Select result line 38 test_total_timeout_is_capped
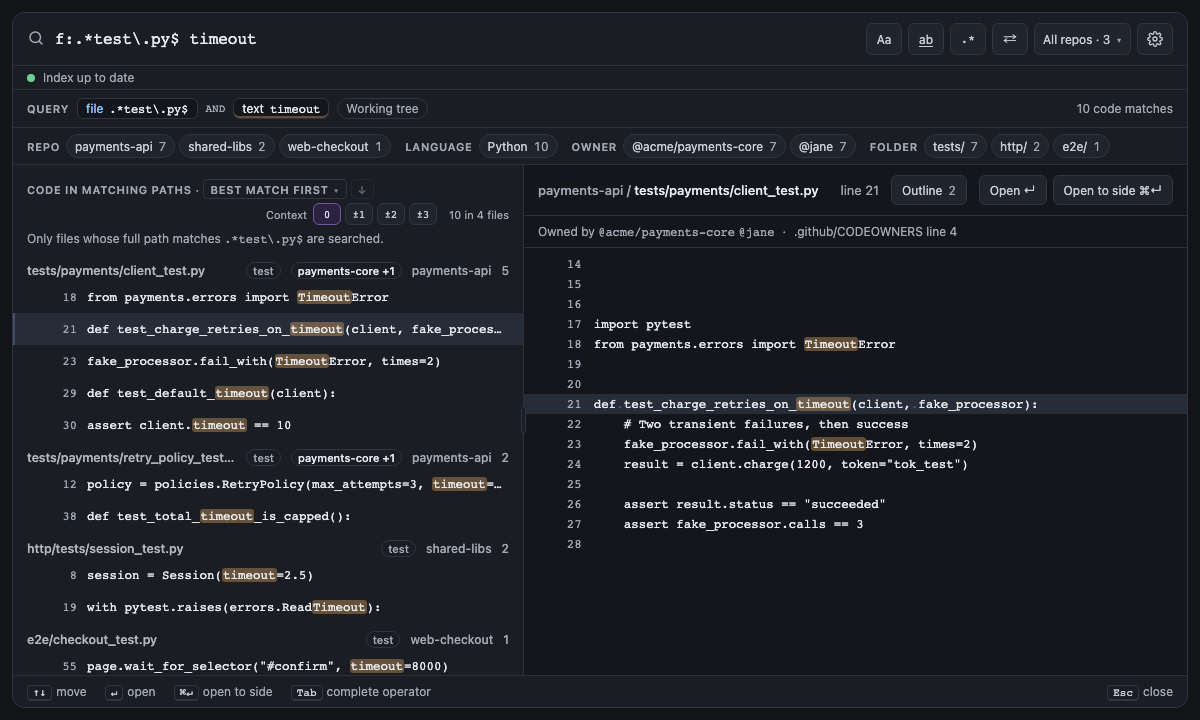The height and width of the screenshot is (720, 1200). (x=268, y=516)
